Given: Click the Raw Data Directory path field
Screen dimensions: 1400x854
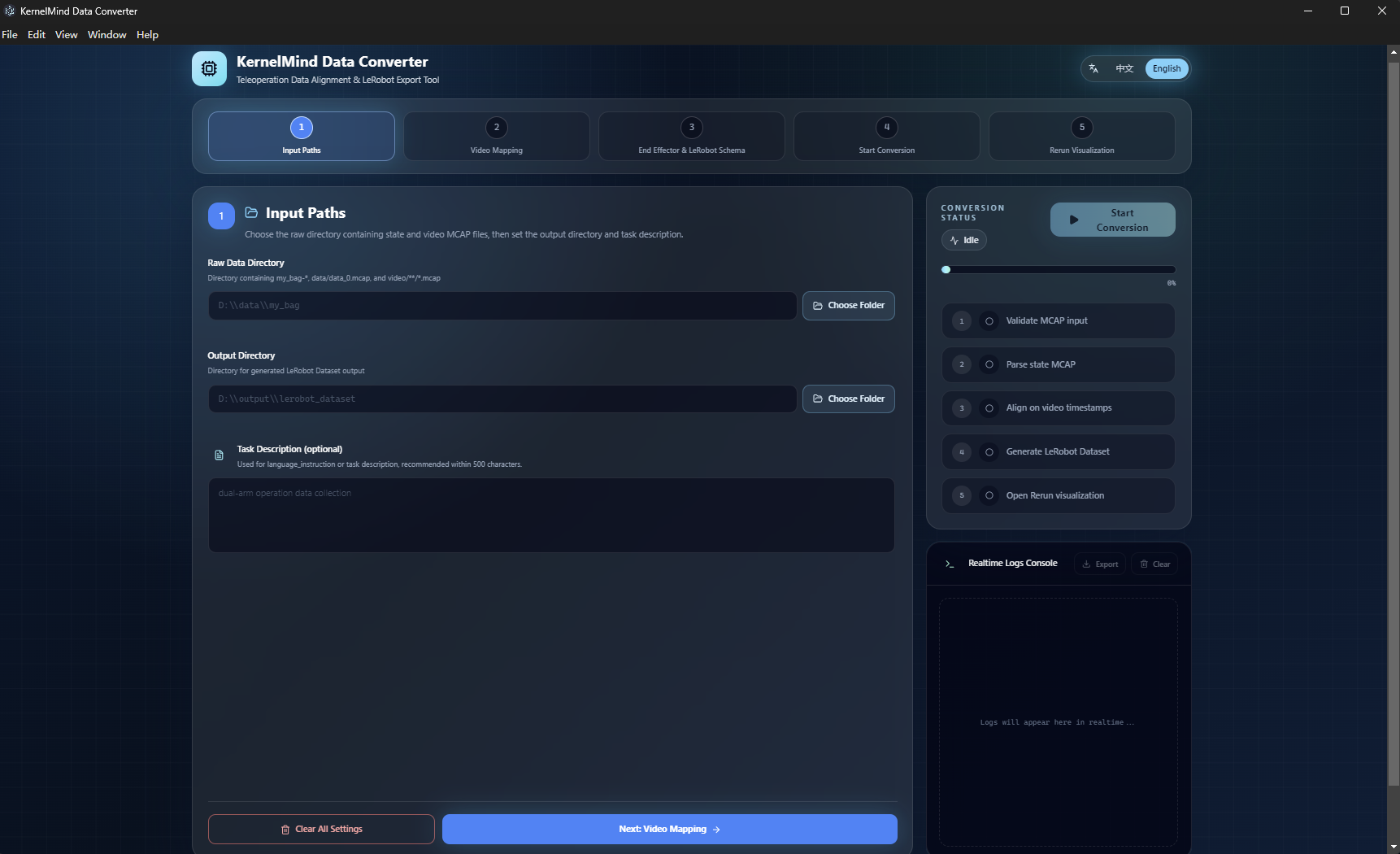Looking at the screenshot, I should pos(502,306).
